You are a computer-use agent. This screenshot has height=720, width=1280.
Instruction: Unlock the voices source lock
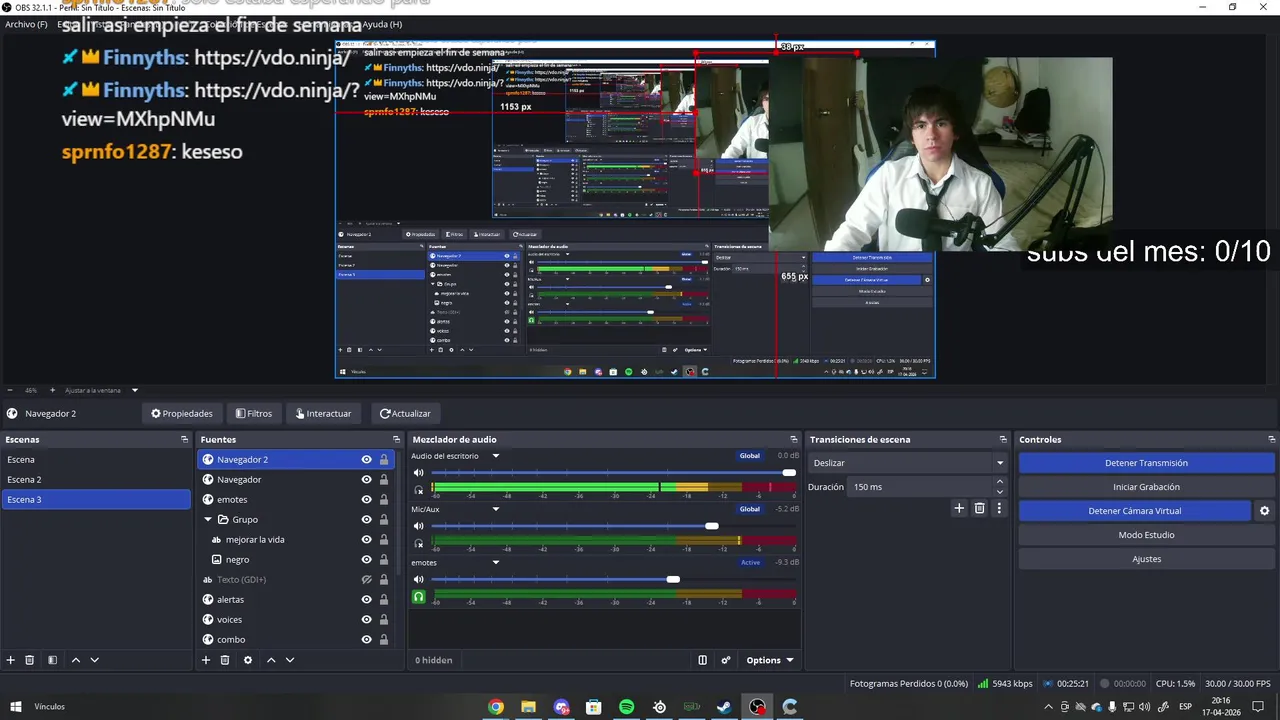click(x=383, y=620)
